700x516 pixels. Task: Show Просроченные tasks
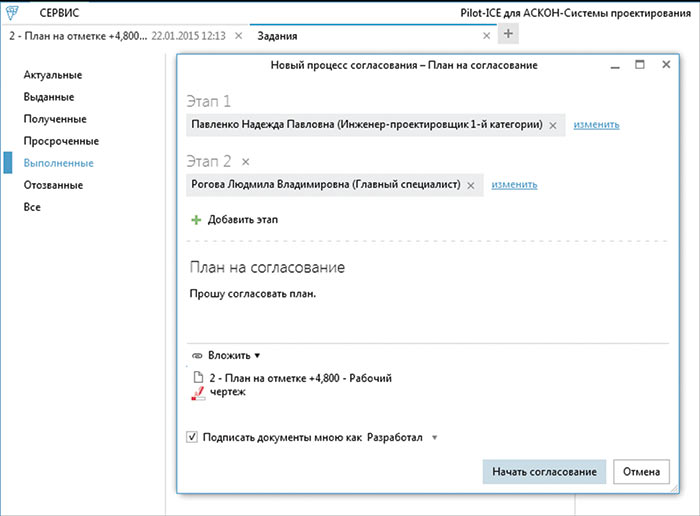pyautogui.click(x=61, y=141)
